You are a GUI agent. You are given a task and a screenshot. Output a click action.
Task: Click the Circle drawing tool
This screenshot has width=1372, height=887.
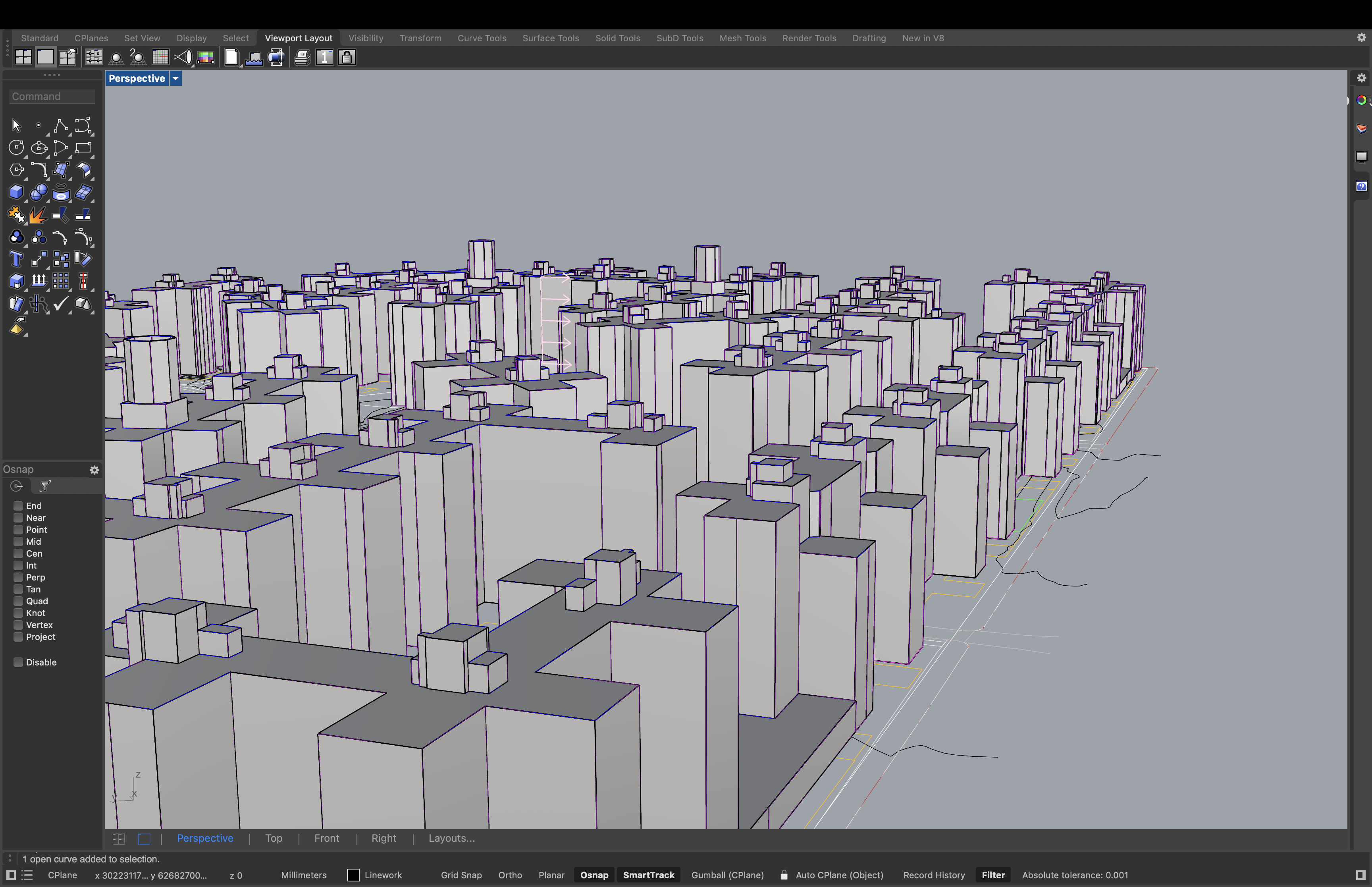16,148
